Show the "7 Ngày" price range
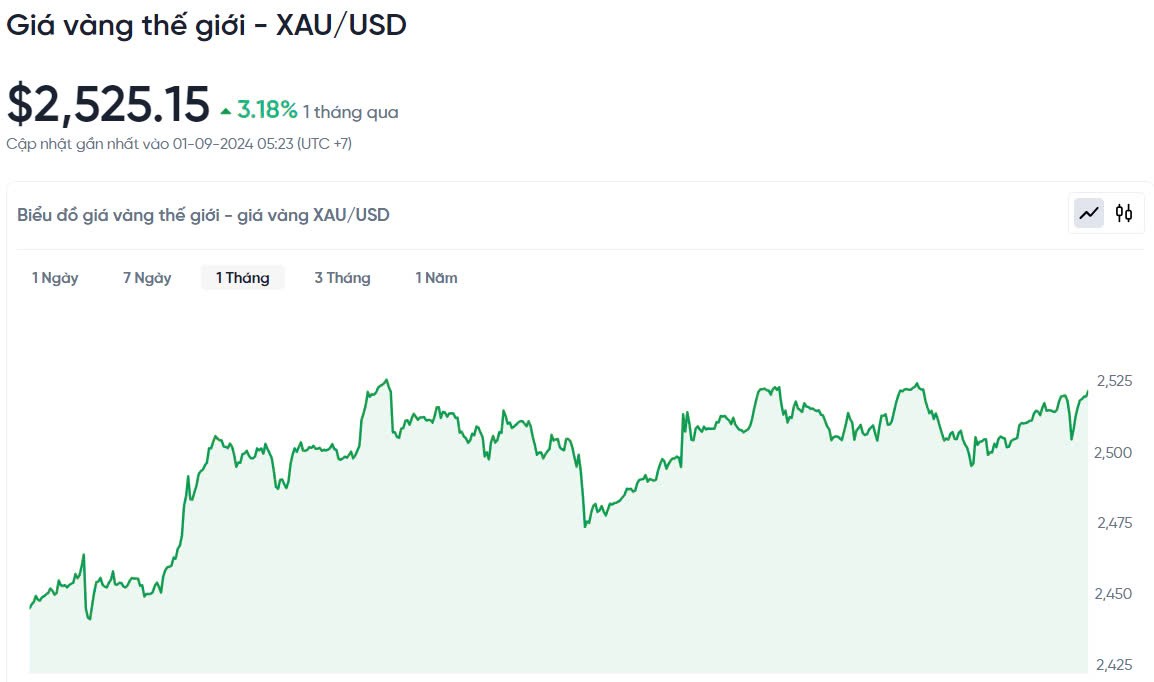Image resolution: width=1154 pixels, height=682 pixels. (147, 278)
